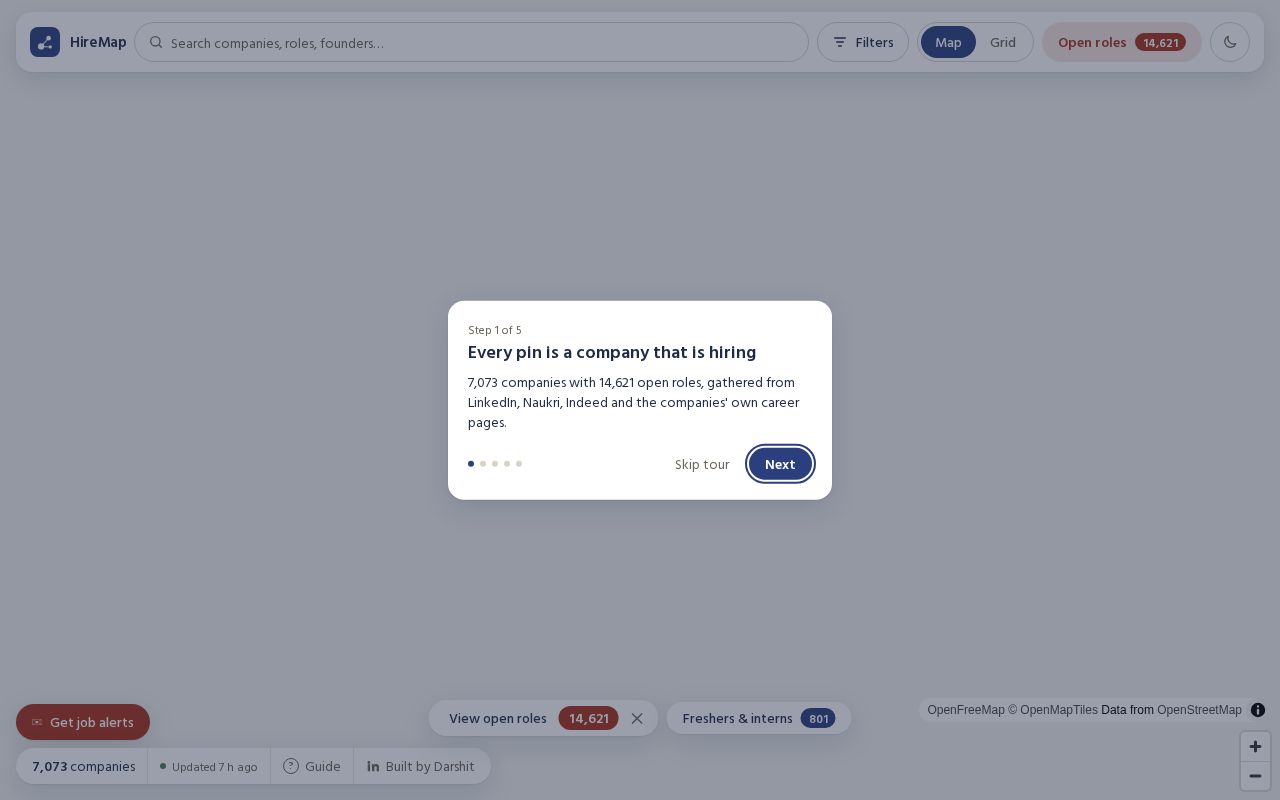Screen dimensions: 1280x800
Task: Go to the next tour step
Action: 780,464
